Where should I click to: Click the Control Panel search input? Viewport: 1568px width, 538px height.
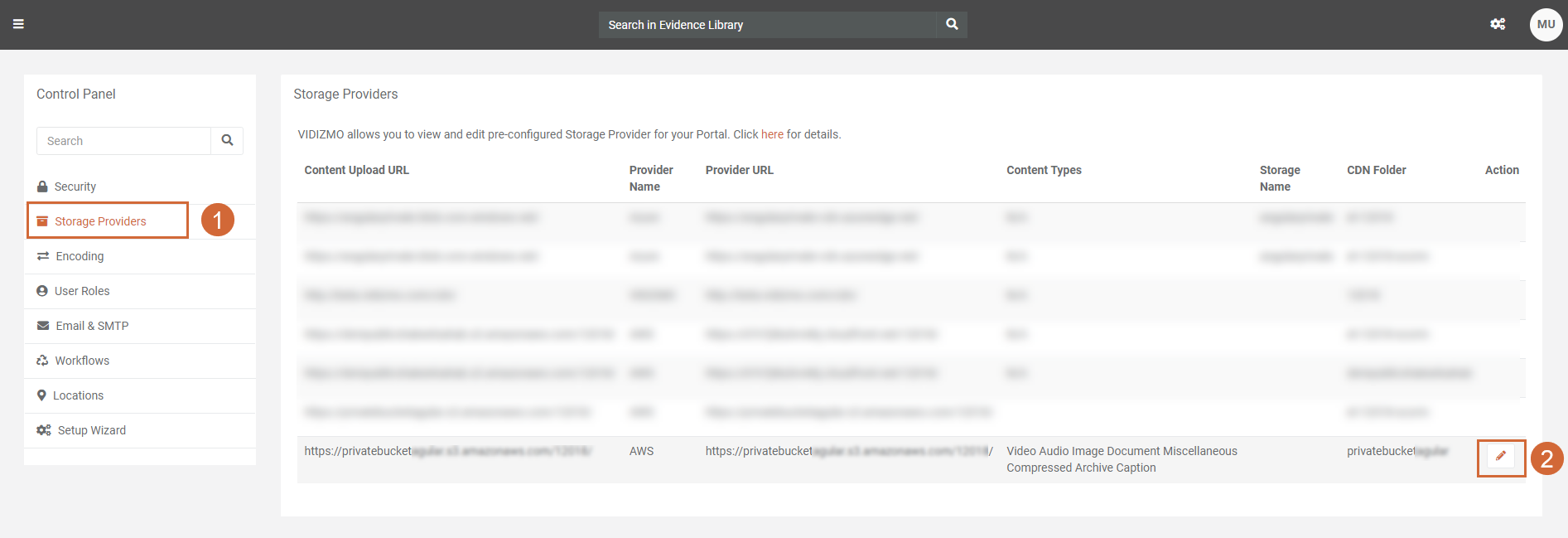click(124, 141)
